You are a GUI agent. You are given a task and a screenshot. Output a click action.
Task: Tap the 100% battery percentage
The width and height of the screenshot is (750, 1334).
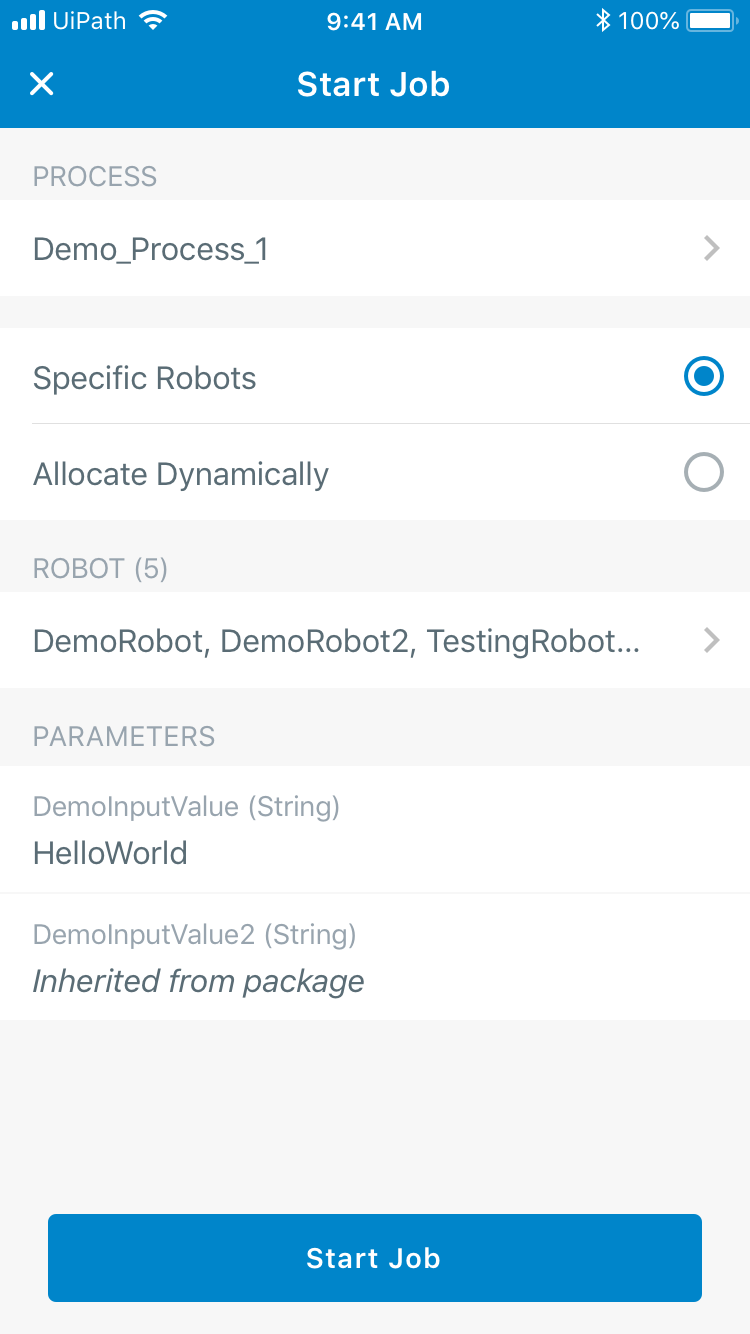click(648, 21)
